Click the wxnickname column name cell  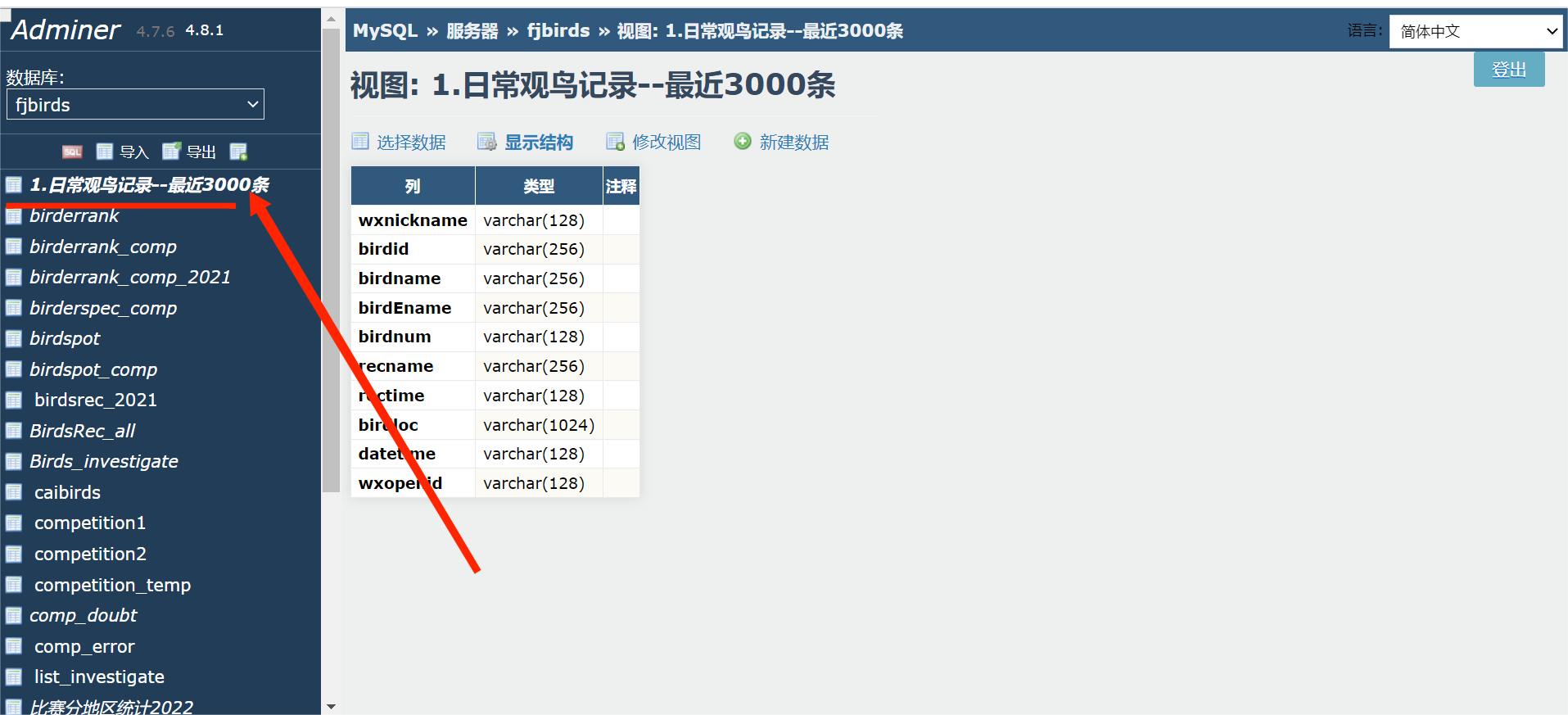click(413, 220)
